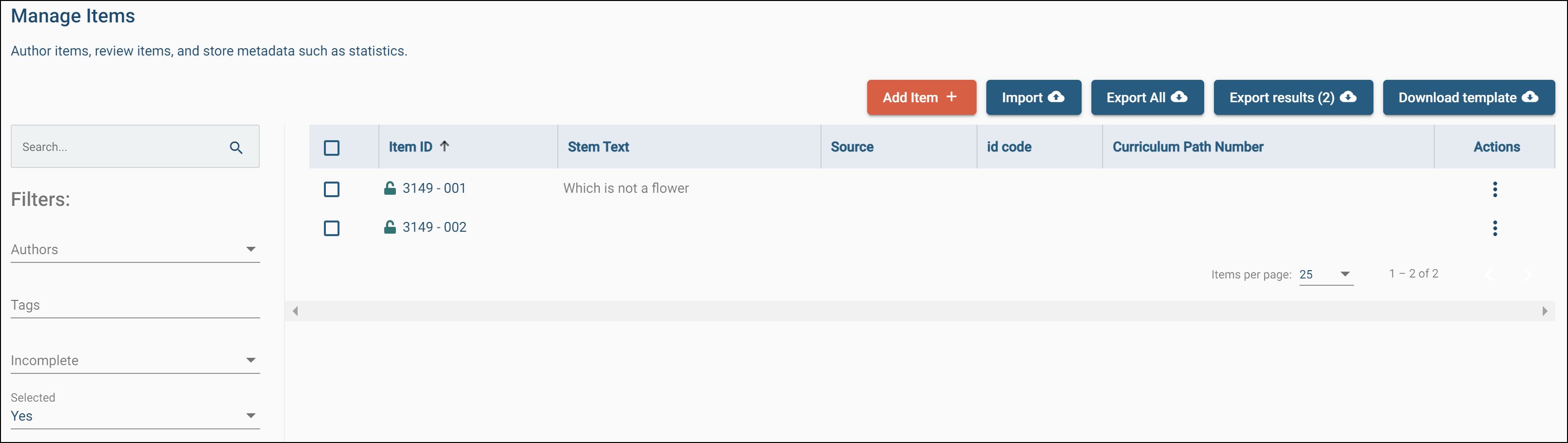This screenshot has height=443, width=1568.
Task: Click the Curriculum Path Number column header
Action: 1188,147
